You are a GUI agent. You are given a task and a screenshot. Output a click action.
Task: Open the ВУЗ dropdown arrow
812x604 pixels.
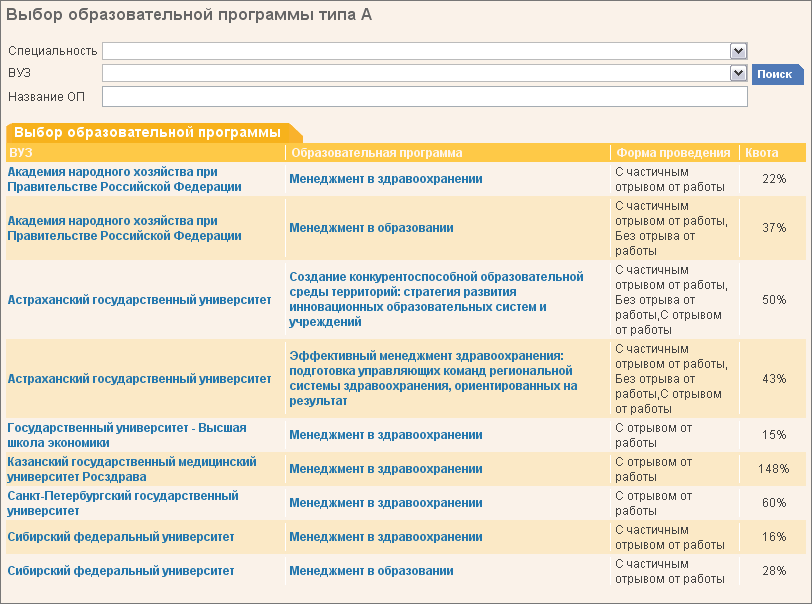[738, 73]
